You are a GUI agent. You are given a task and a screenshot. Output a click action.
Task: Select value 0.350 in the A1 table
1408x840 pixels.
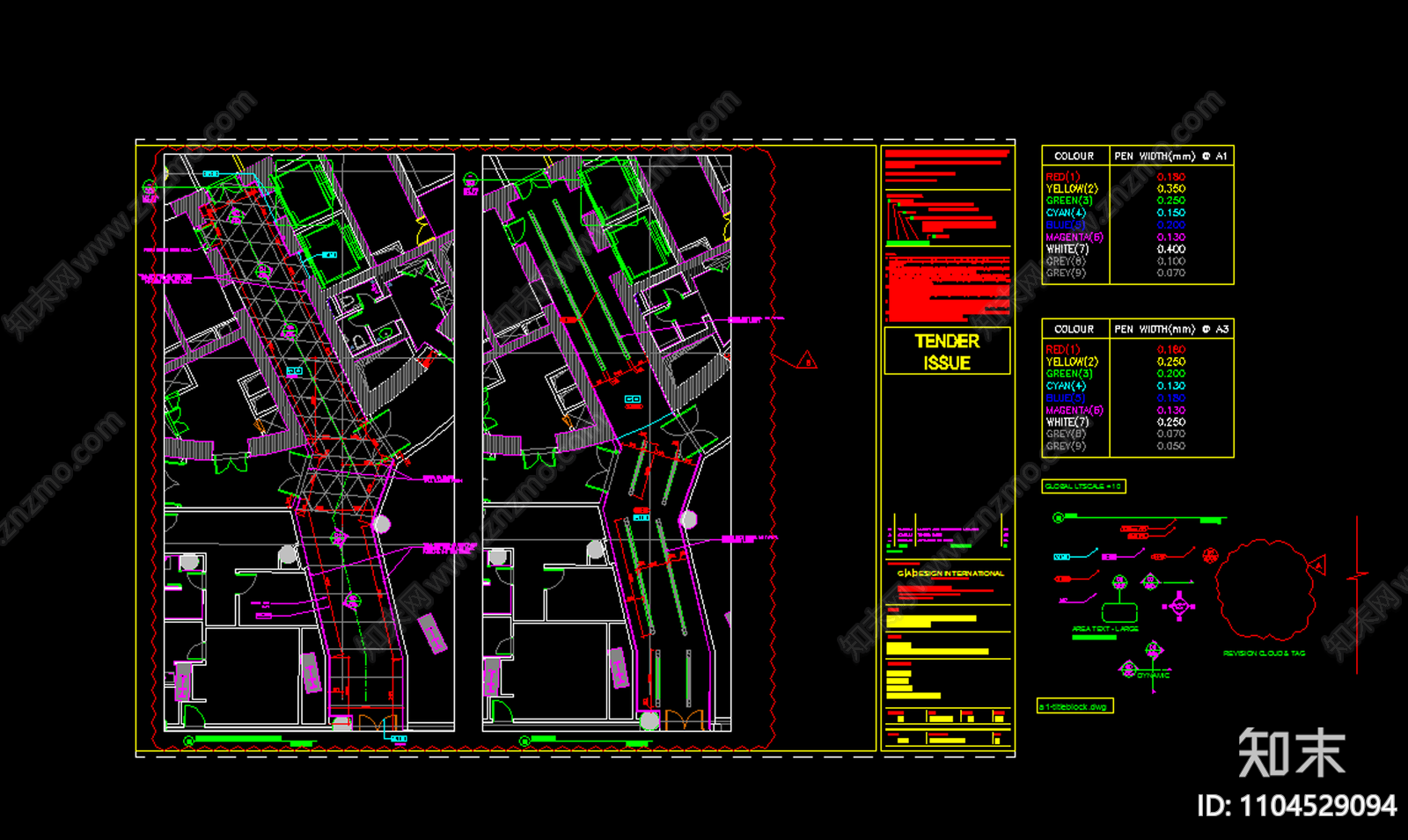coord(1171,188)
